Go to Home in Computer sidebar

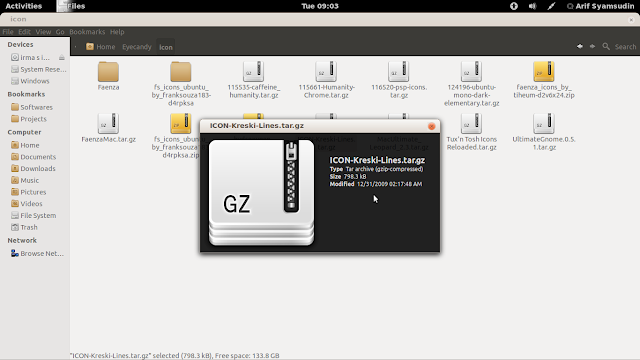pos(25,145)
